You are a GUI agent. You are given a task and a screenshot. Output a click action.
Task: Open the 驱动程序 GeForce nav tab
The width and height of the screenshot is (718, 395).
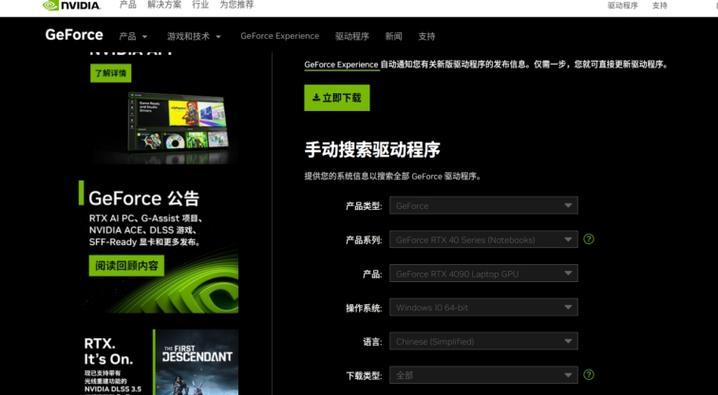coord(352,36)
